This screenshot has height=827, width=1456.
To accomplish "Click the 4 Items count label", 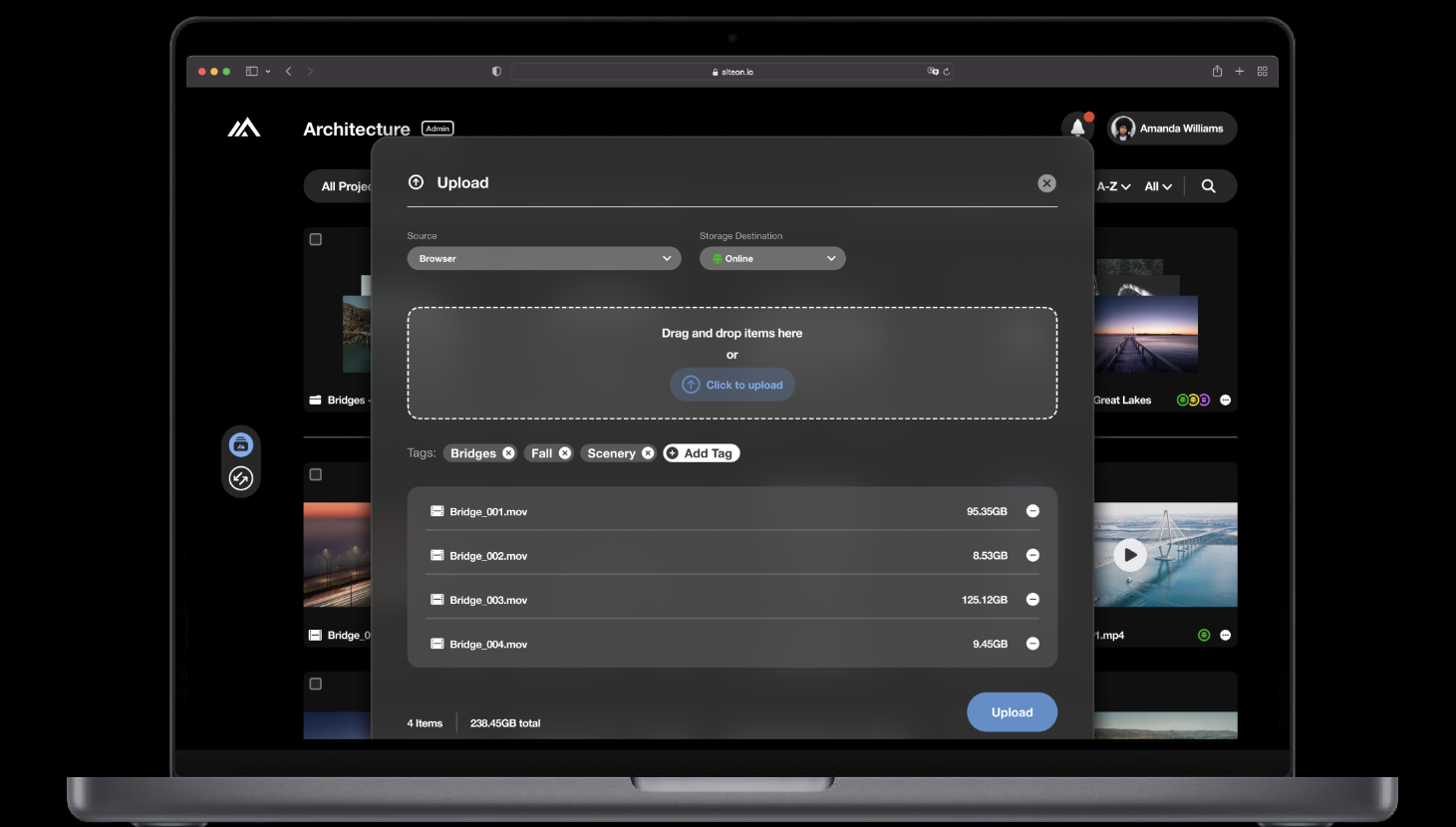I will (425, 723).
